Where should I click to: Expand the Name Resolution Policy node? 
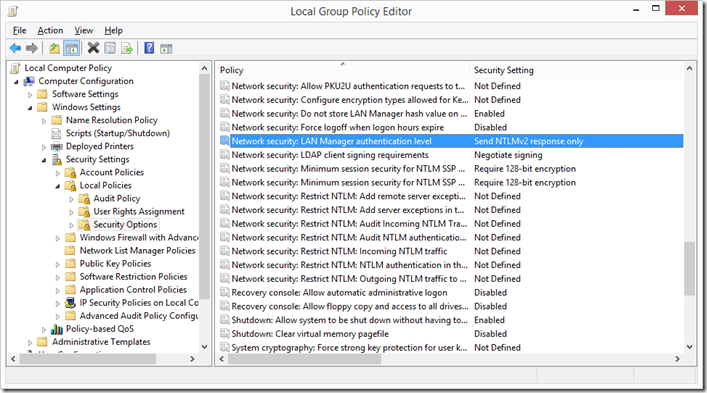tap(44, 121)
